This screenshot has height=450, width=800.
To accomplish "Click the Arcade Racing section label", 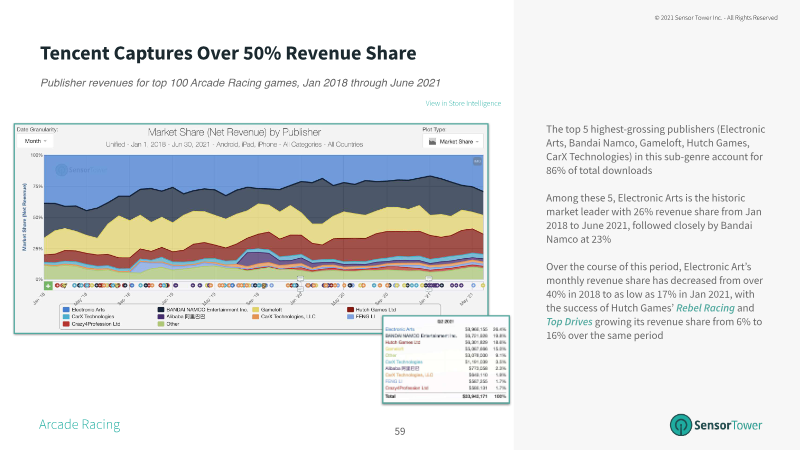I will click(80, 424).
